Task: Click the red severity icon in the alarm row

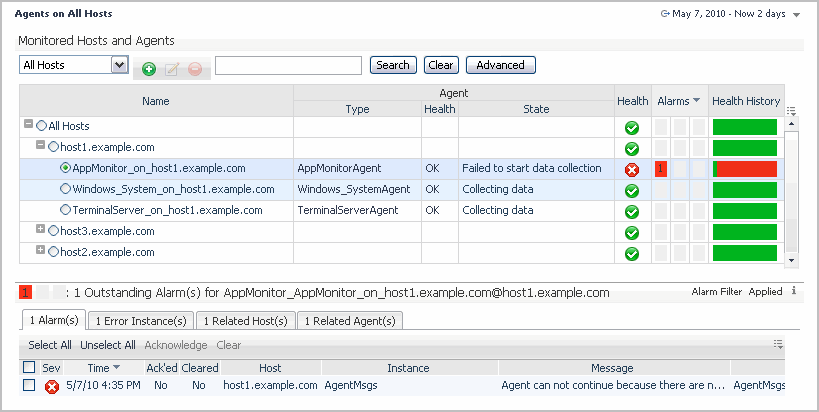Action: (x=51, y=385)
